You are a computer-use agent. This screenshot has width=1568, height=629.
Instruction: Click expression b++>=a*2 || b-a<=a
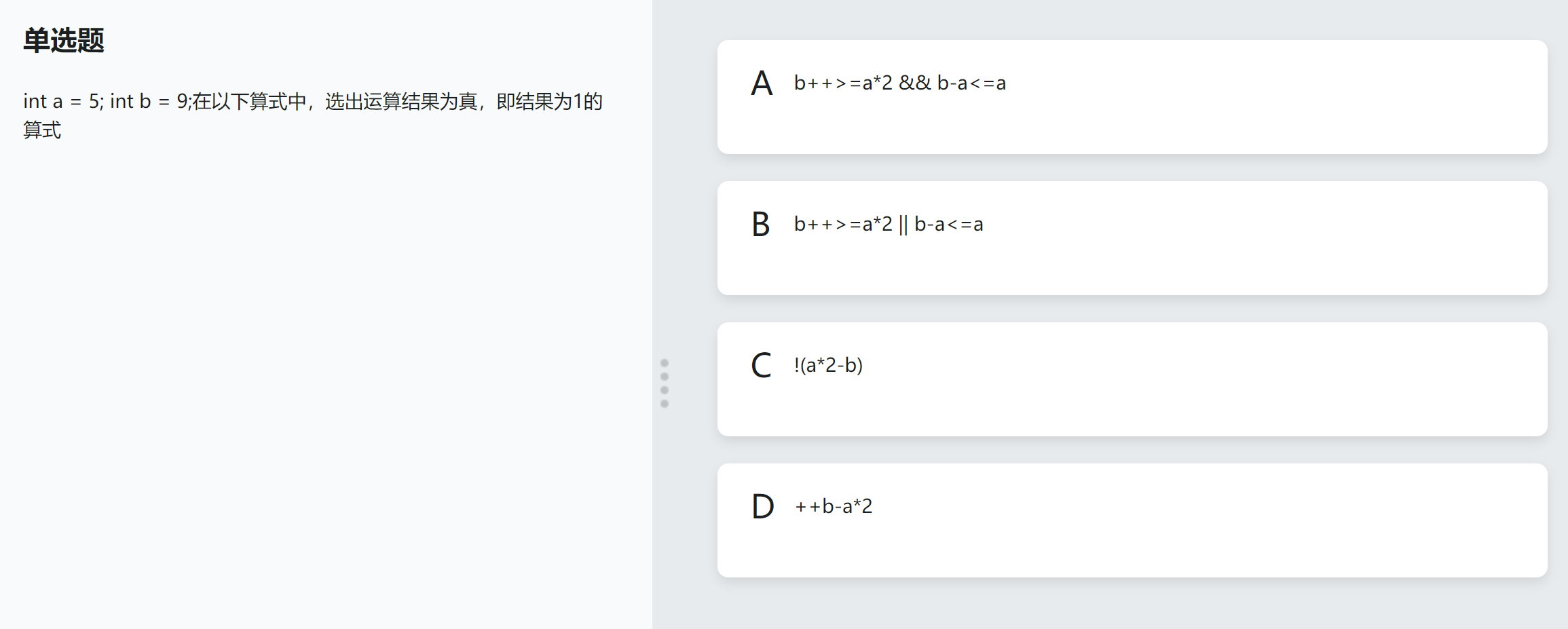889,224
